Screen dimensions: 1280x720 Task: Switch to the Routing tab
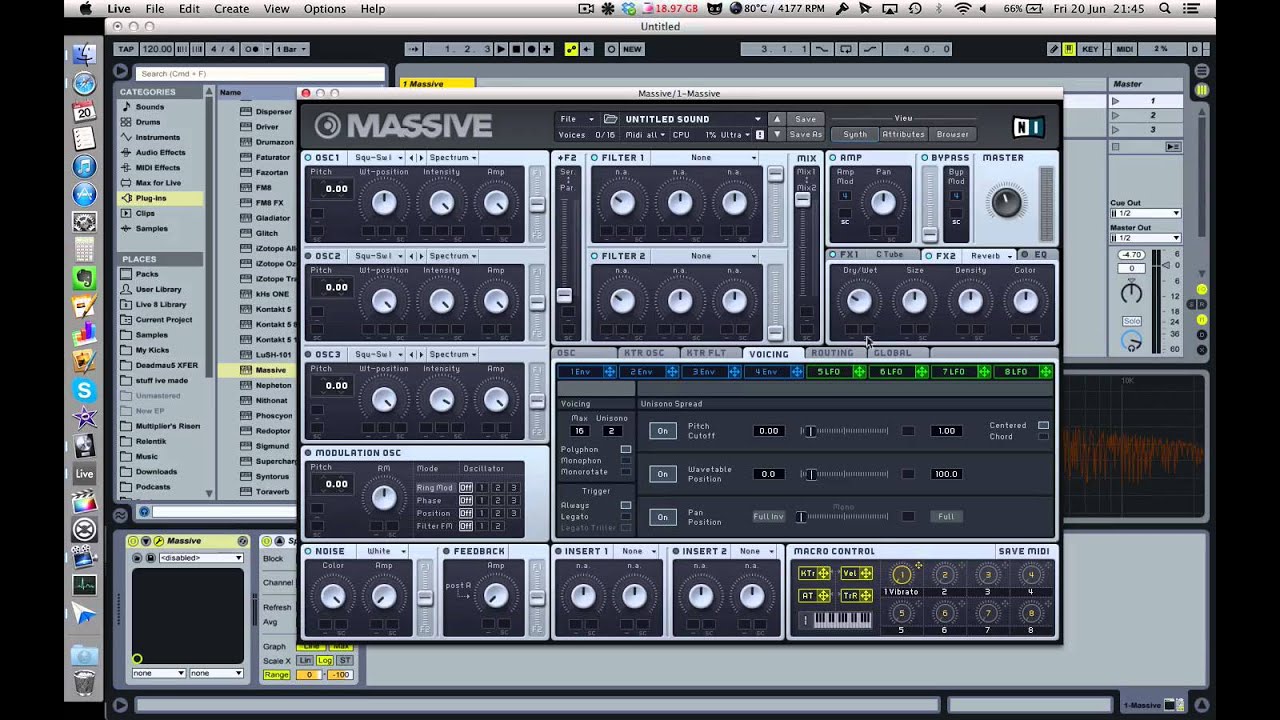832,353
